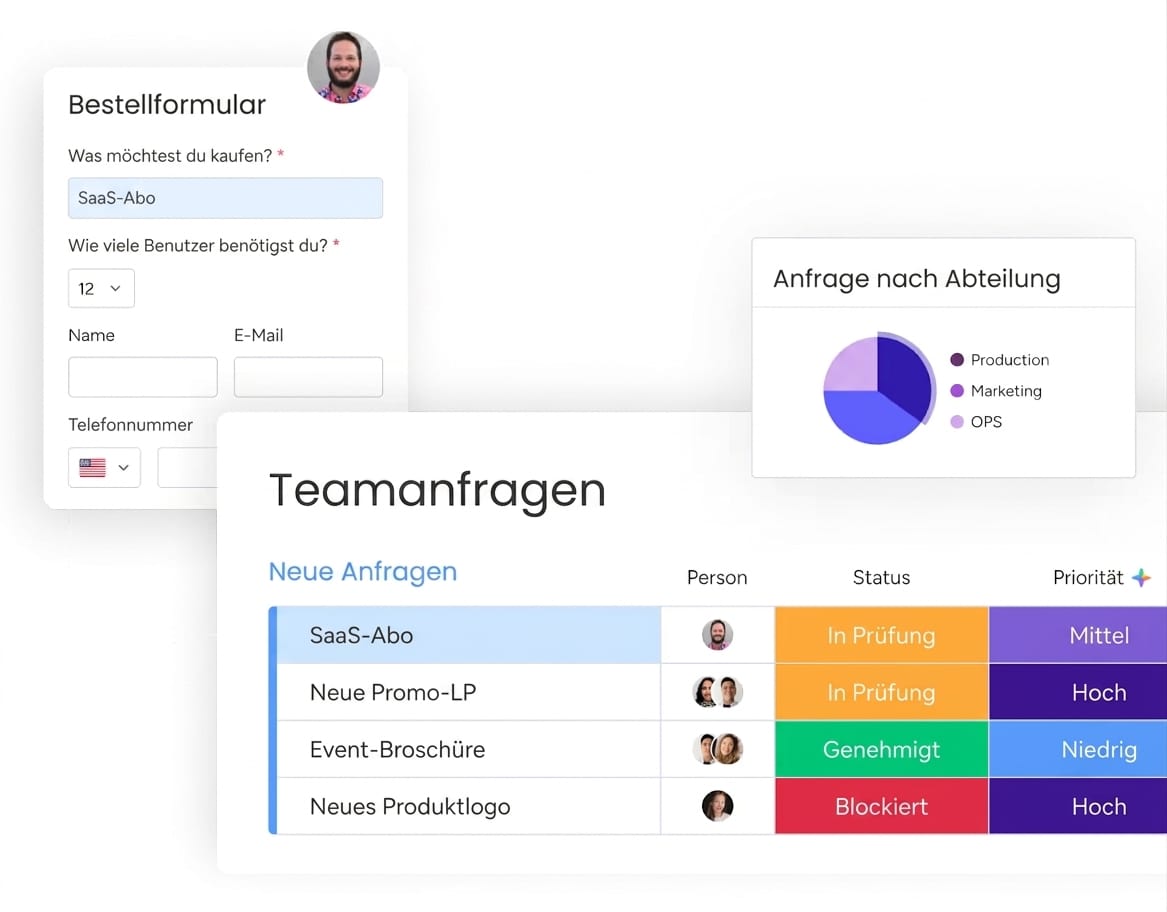Click the profile photo above Bestellformular
This screenshot has width=1167, height=912.
(x=343, y=68)
